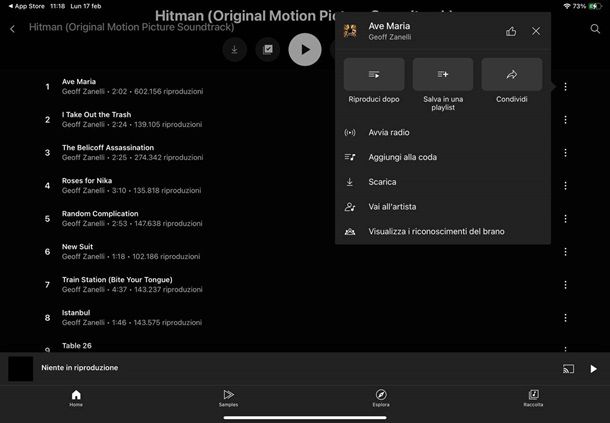This screenshot has width=610, height=423.
Task: Choose Vai all'artista
Action: point(443,207)
